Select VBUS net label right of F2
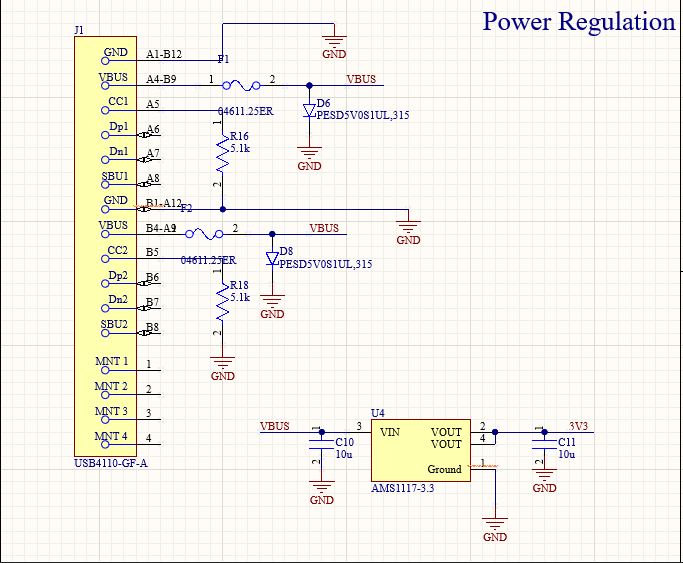Screen dimensions: 683x563 [324, 228]
